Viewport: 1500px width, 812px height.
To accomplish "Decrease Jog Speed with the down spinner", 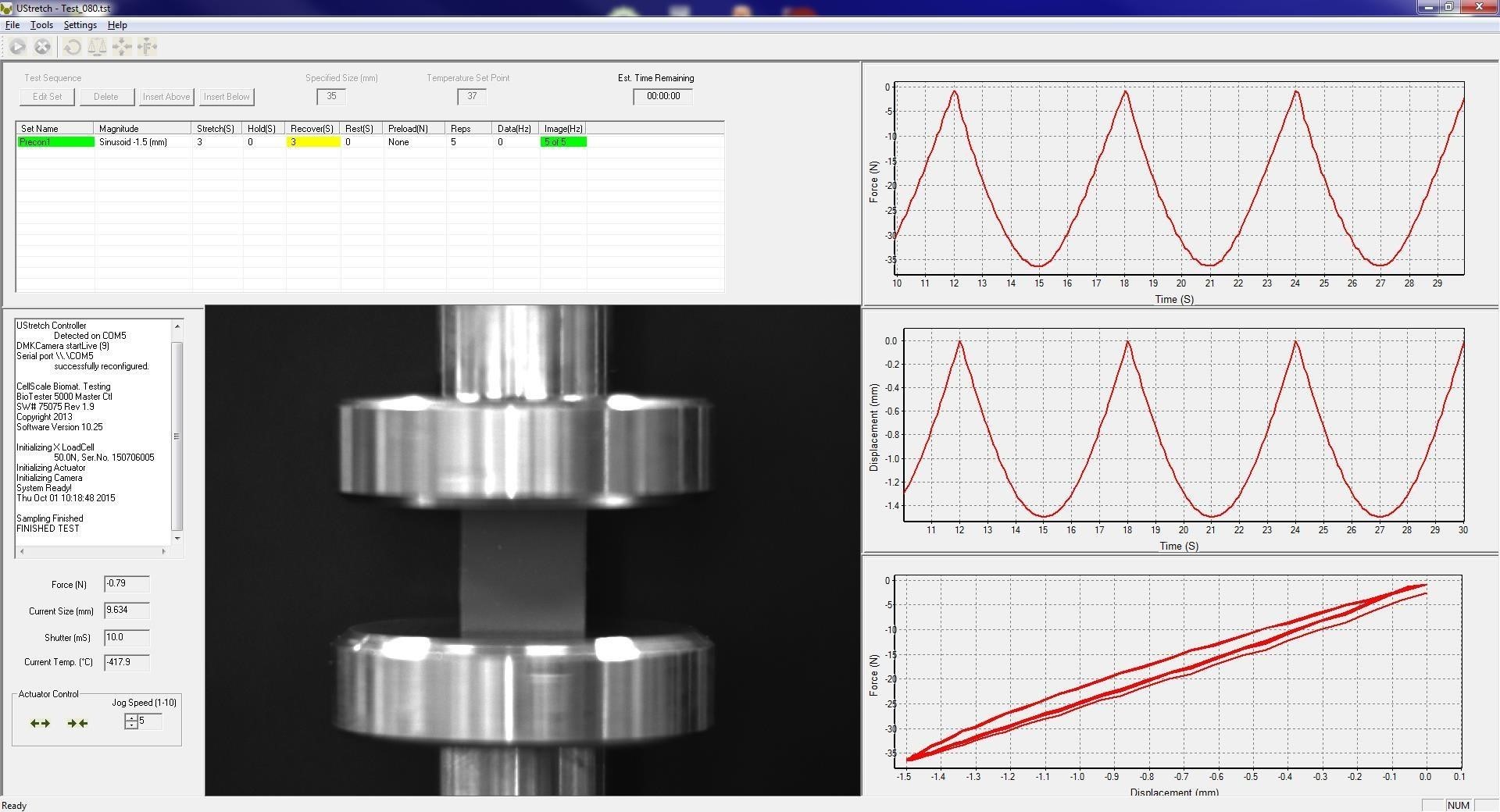I will tap(131, 725).
